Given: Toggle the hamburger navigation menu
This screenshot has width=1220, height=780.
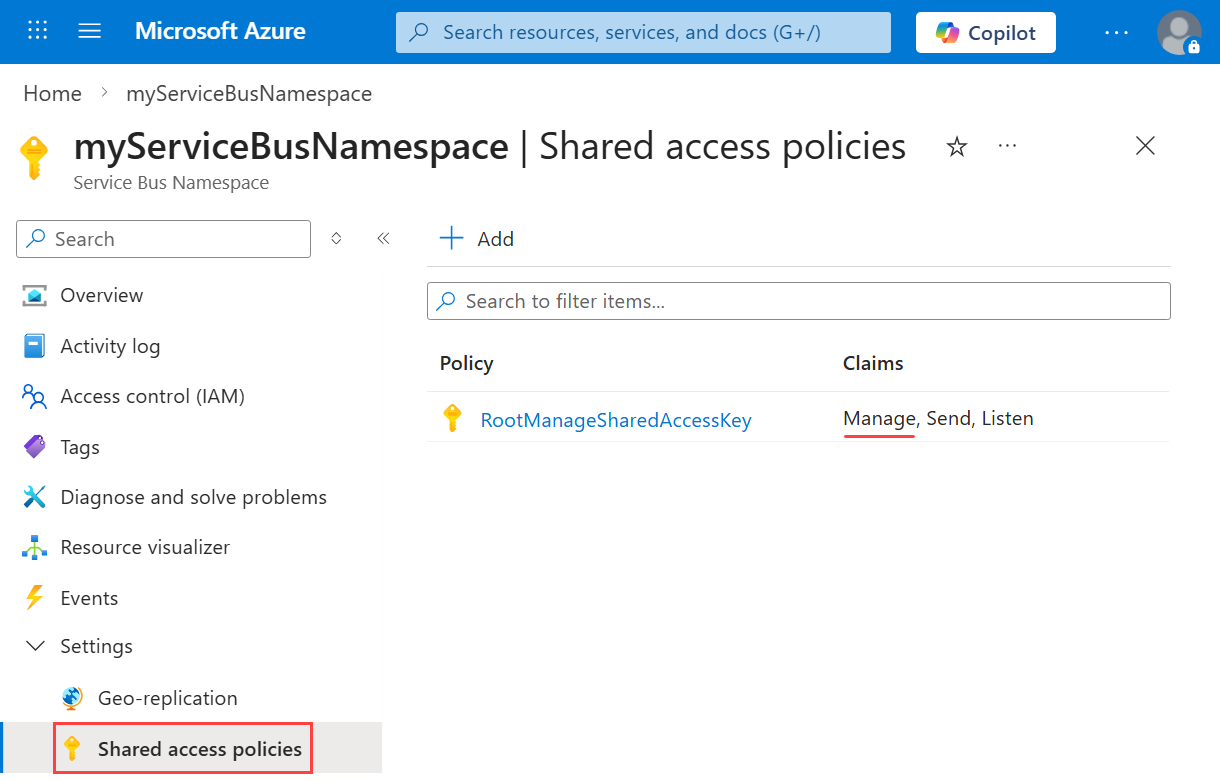Looking at the screenshot, I should (89, 31).
